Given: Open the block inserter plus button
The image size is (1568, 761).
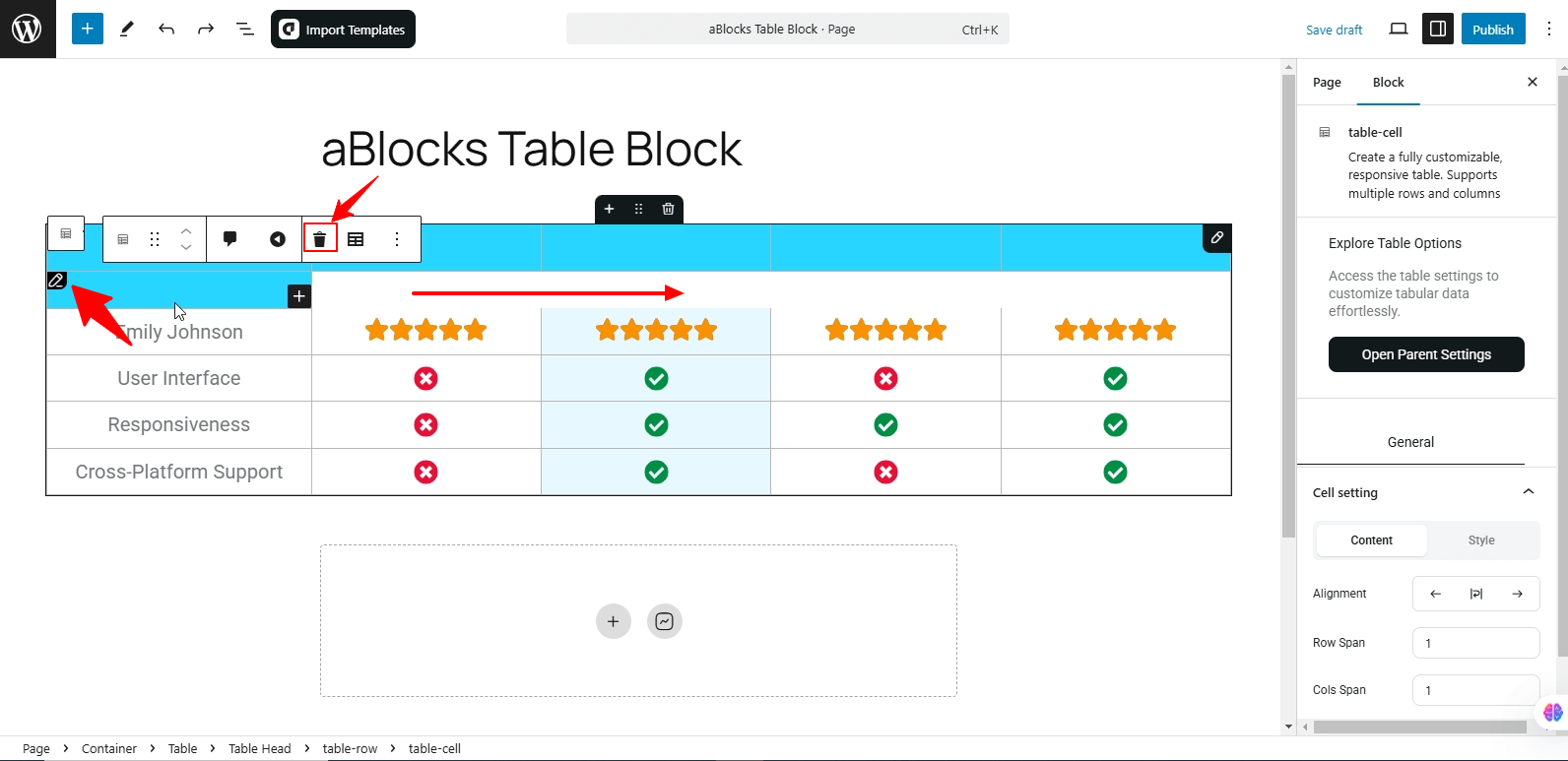Looking at the screenshot, I should click(x=88, y=29).
